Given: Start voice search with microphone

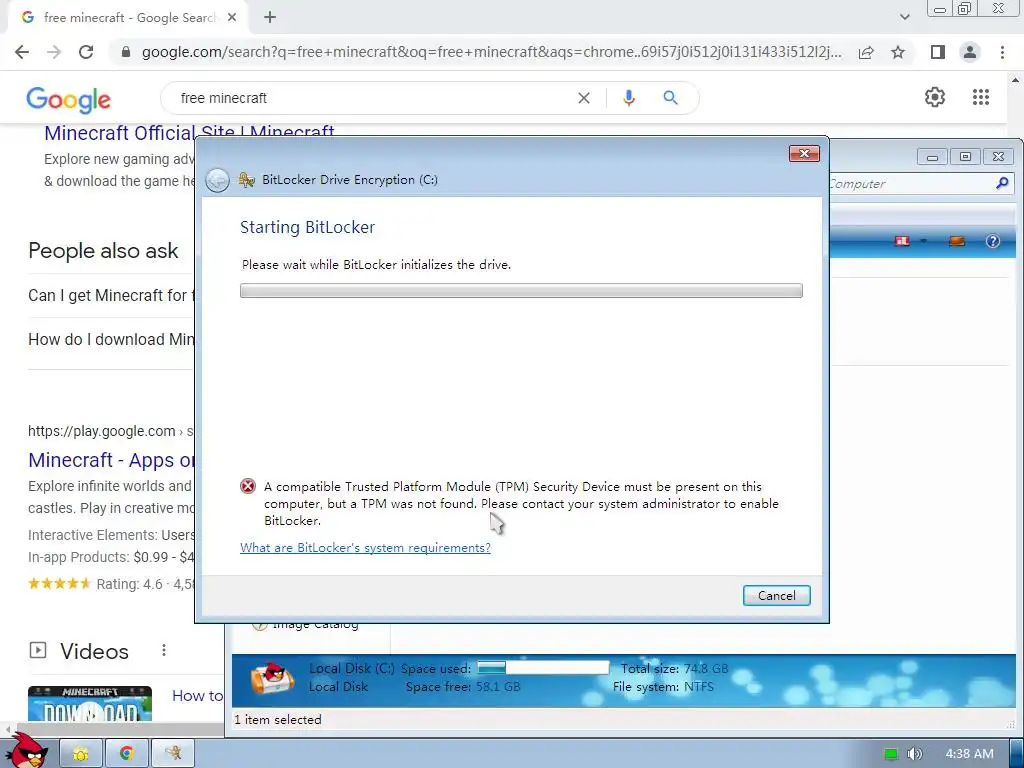Looking at the screenshot, I should pyautogui.click(x=629, y=98).
